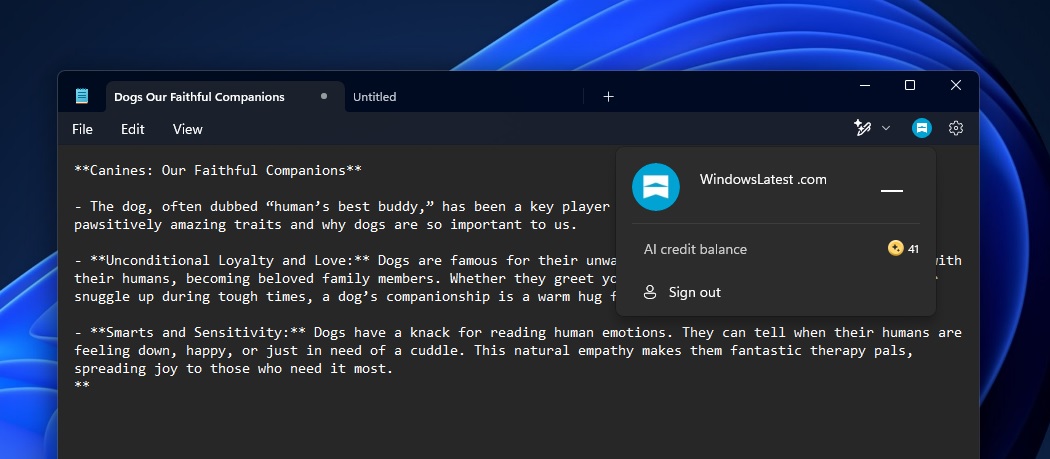Screen dimensions: 1050x459
Task: Open Notepad settings gear
Action: [x=956, y=128]
